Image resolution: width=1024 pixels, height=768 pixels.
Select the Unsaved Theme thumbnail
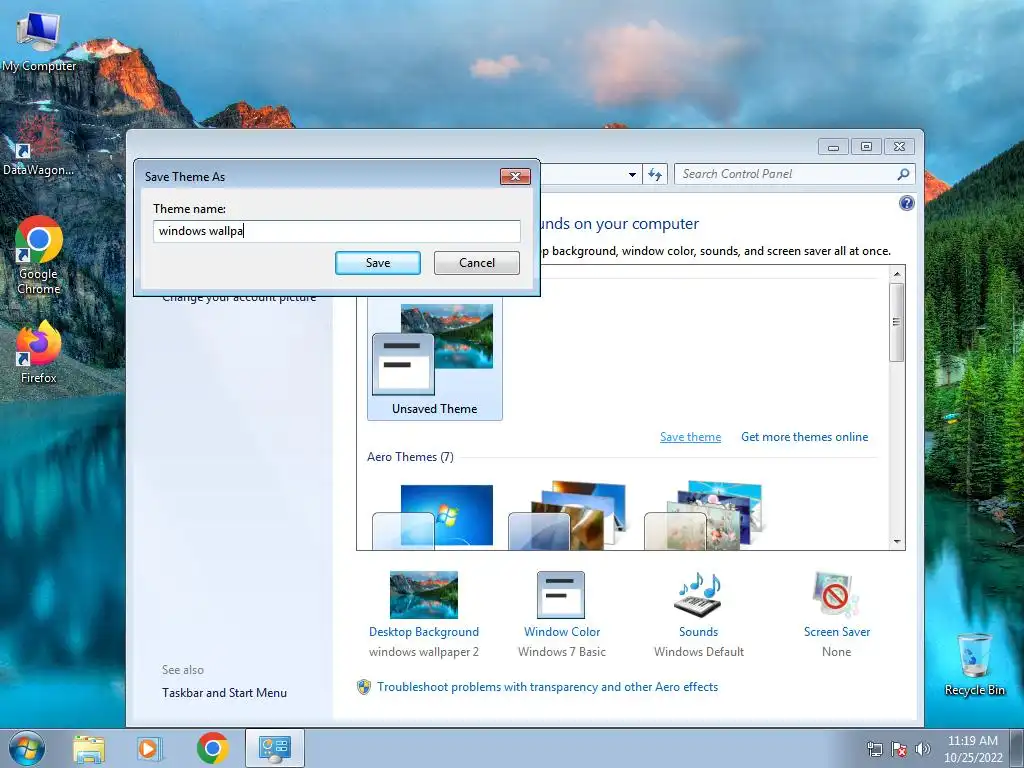(434, 359)
